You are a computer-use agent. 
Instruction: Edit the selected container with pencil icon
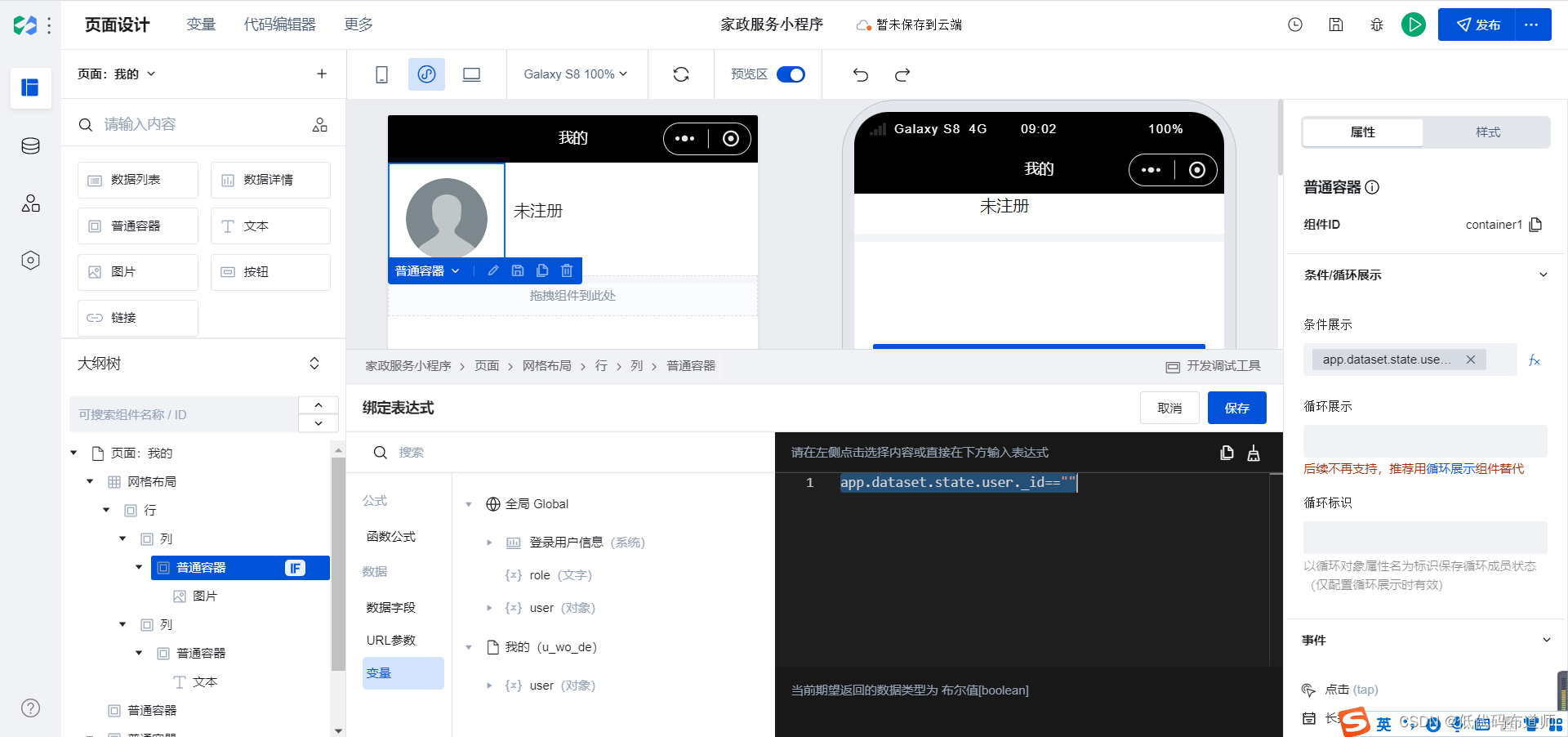coord(493,270)
